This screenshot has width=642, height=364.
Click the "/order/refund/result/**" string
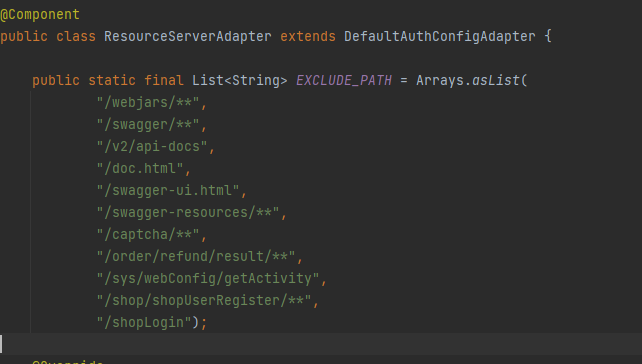click(196, 257)
